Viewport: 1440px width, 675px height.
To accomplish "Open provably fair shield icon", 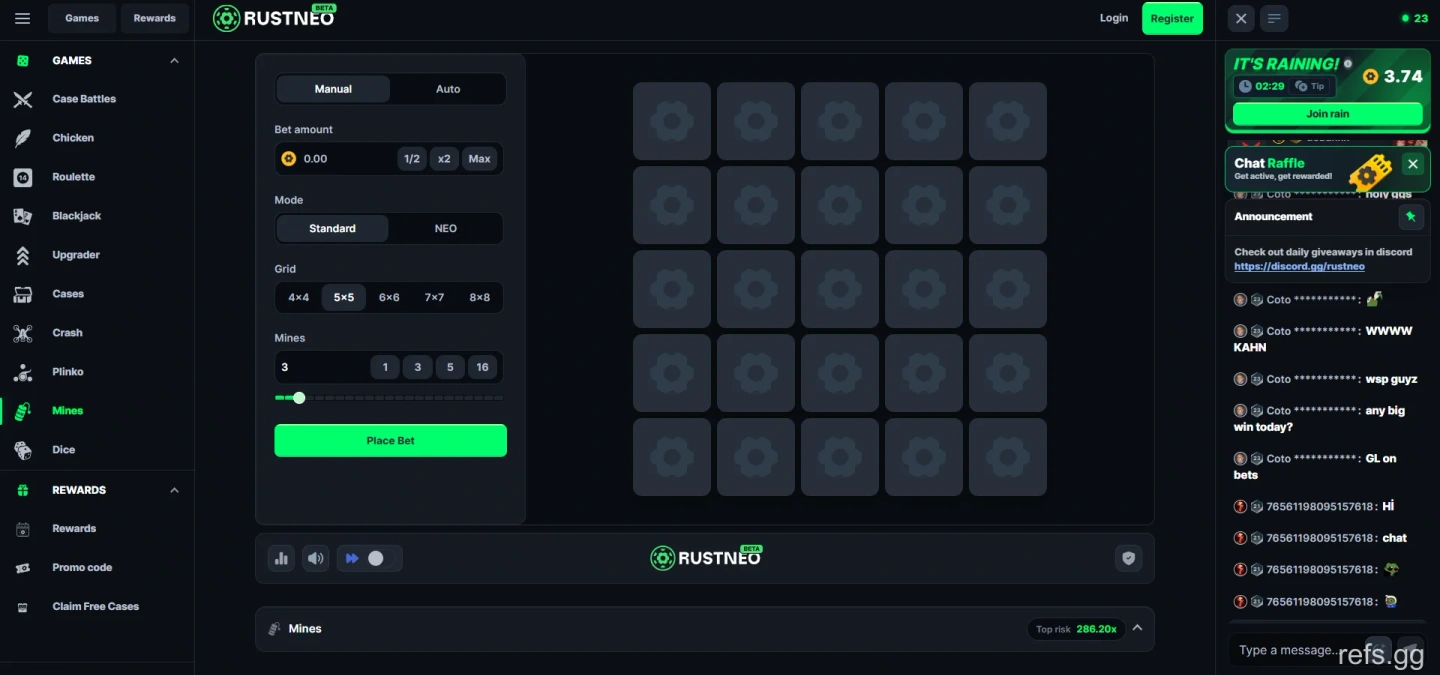I will point(1128,558).
